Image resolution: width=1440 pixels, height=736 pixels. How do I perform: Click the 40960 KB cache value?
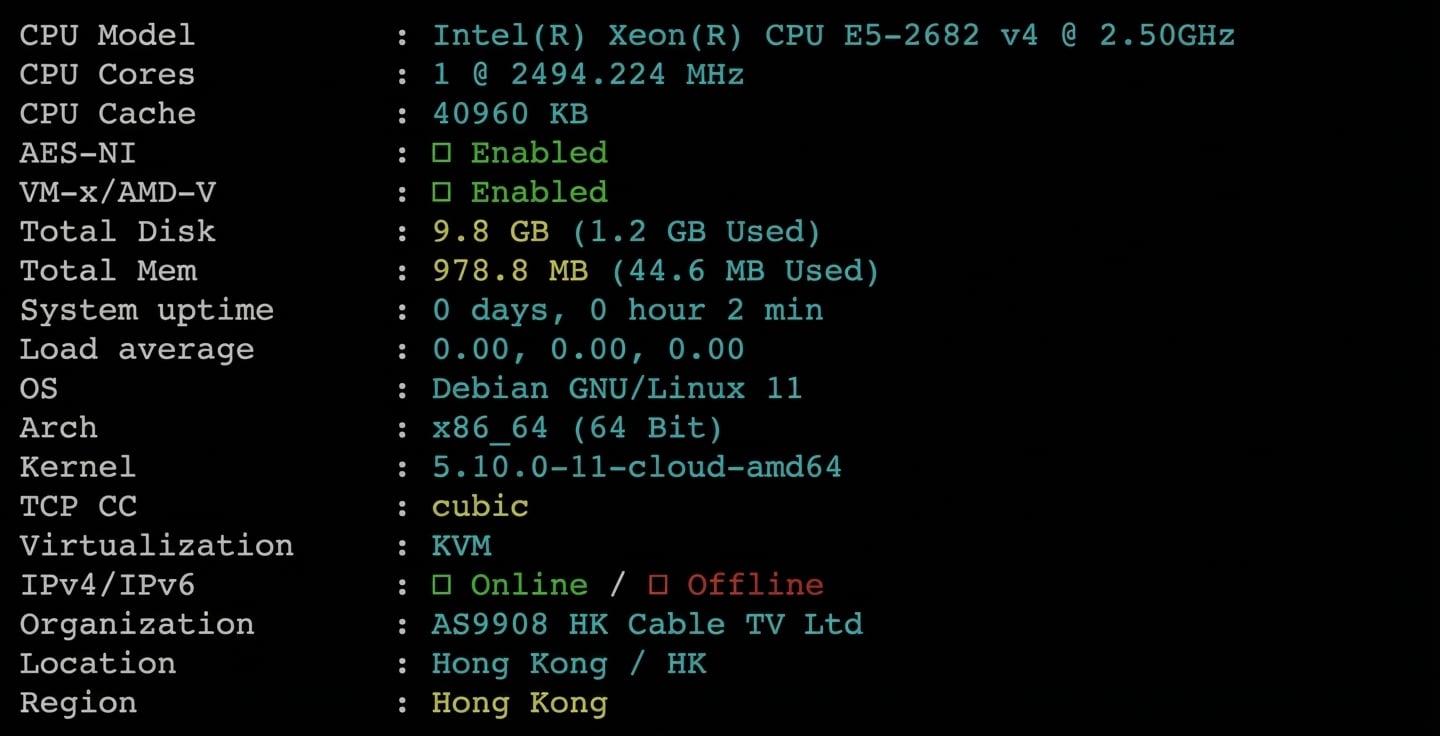pyautogui.click(x=510, y=114)
